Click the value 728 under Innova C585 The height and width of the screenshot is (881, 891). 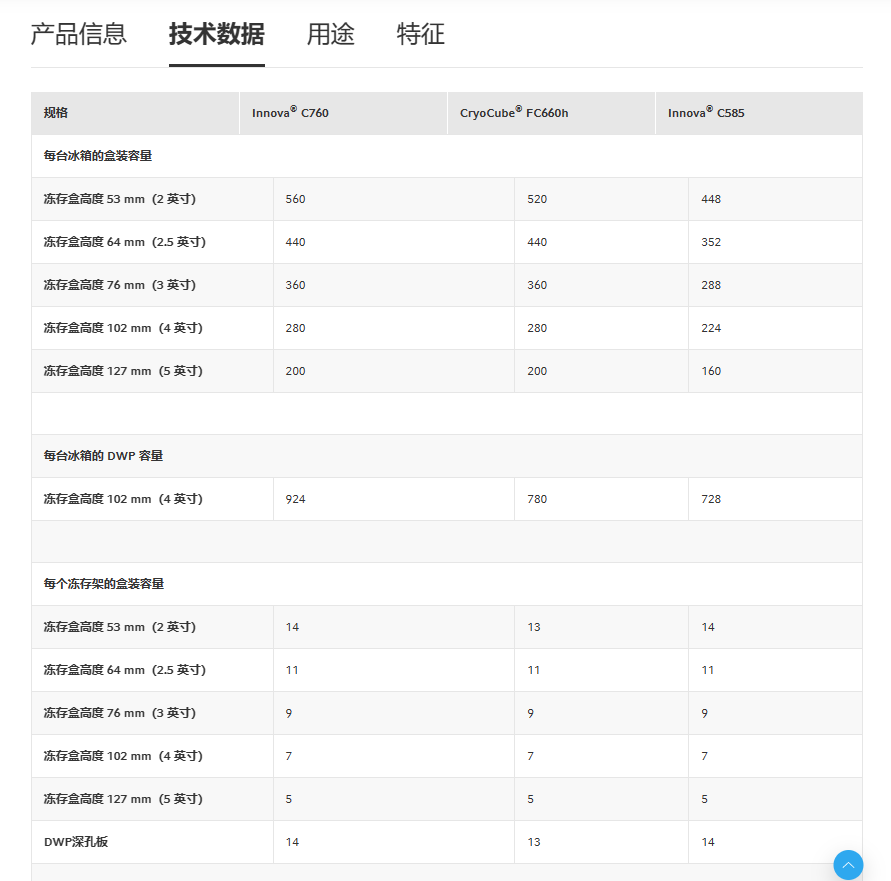[x=711, y=499]
